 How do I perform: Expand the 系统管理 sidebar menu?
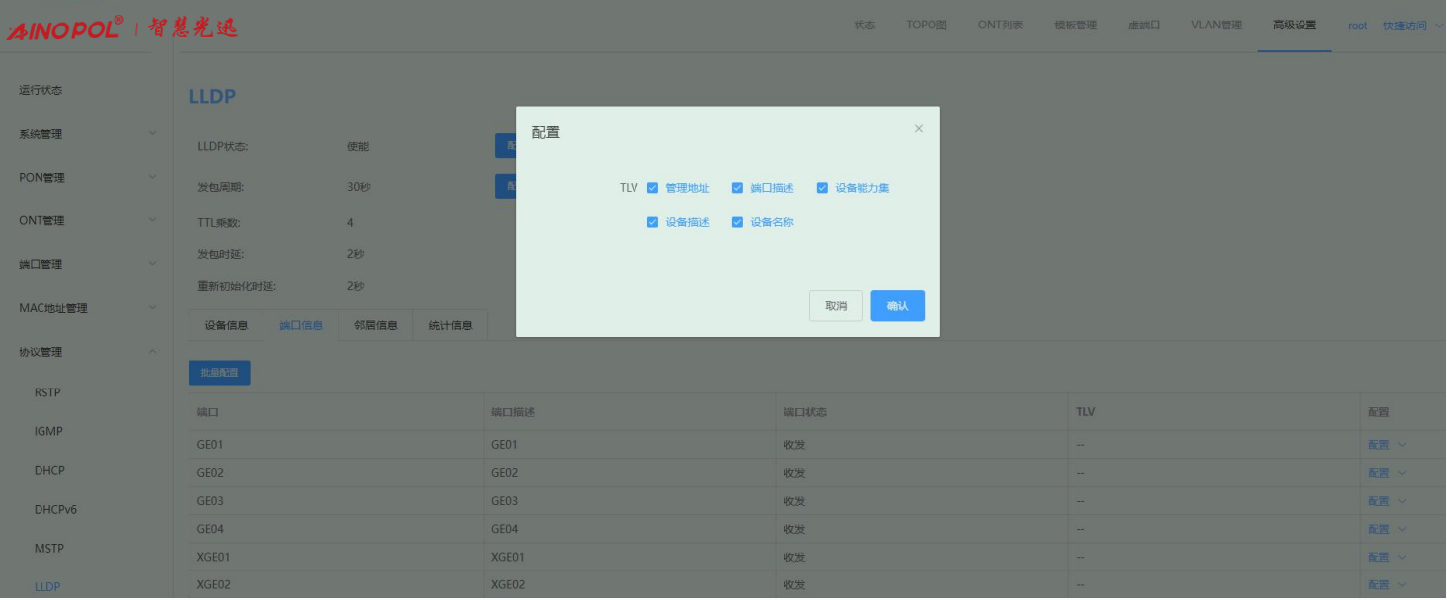[x=86, y=134]
